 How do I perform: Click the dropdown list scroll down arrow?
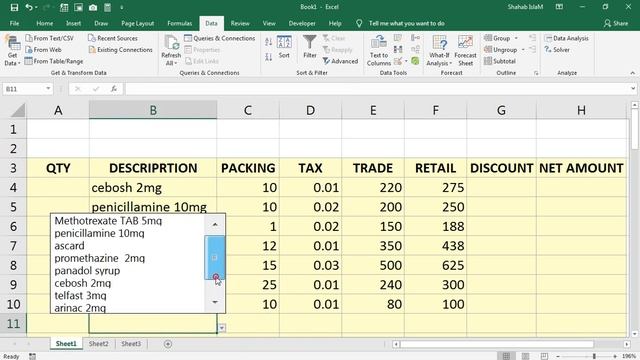[215, 302]
